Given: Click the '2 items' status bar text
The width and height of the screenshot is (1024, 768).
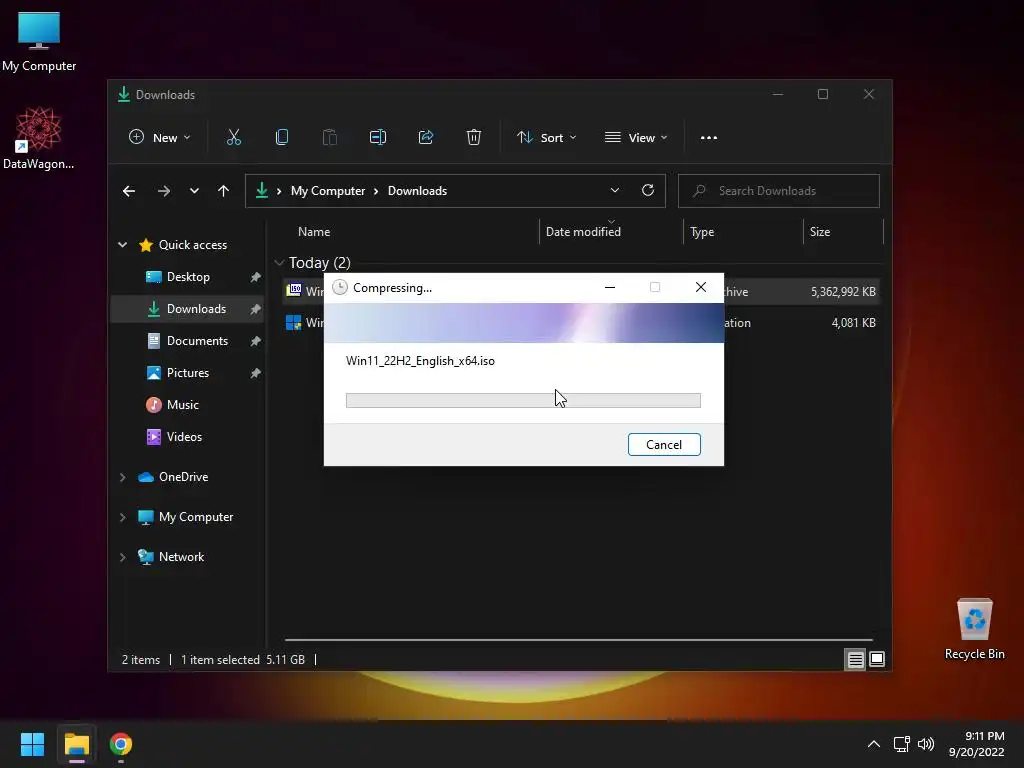Looking at the screenshot, I should tap(141, 660).
